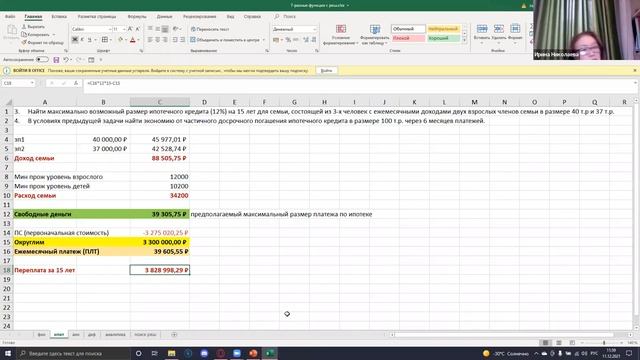Screen dimensions: 640x360
Task: Increase decimal places icon
Action: (x=305, y=40)
